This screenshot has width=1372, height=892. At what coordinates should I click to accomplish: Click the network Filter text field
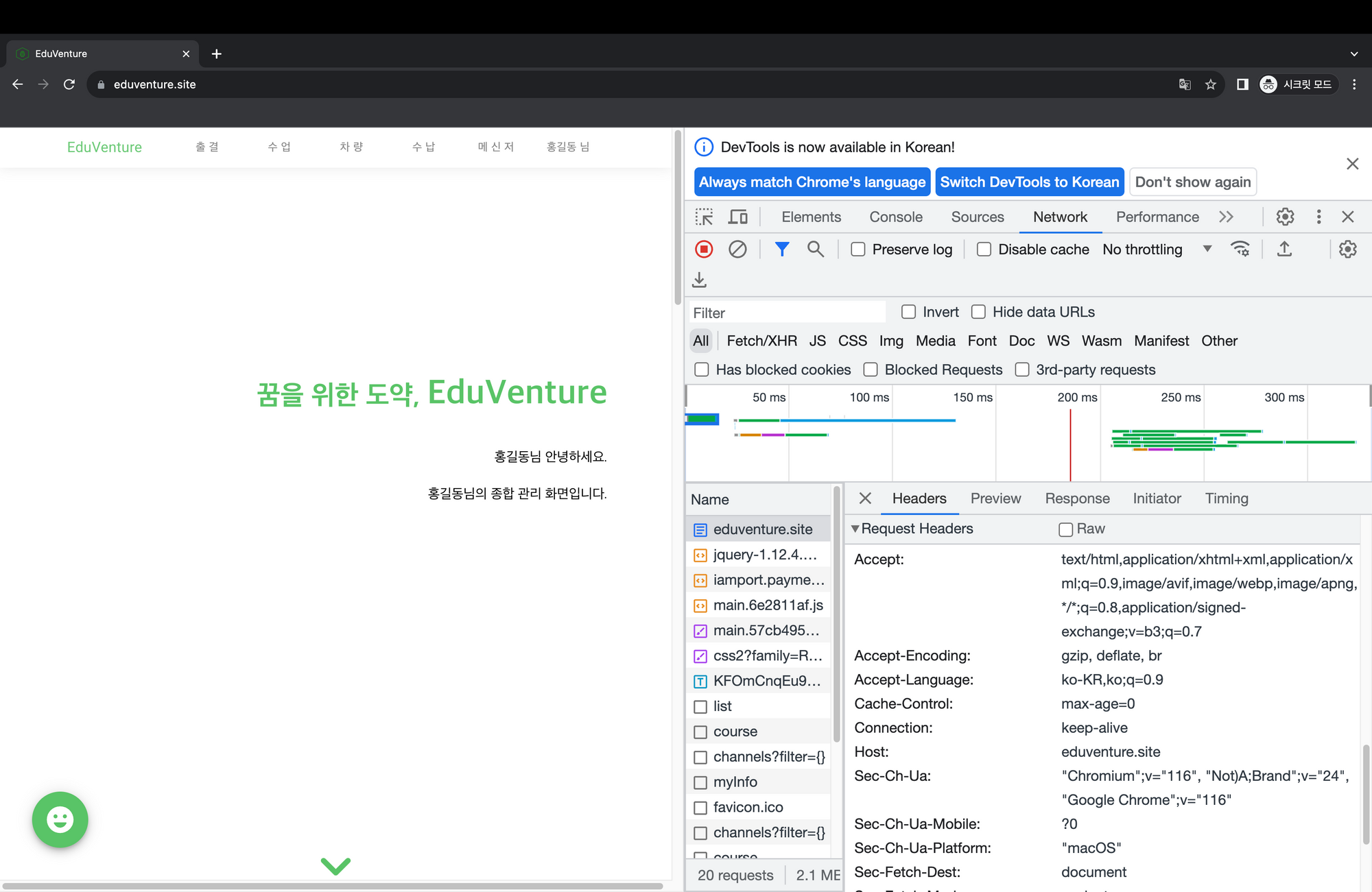pos(787,313)
